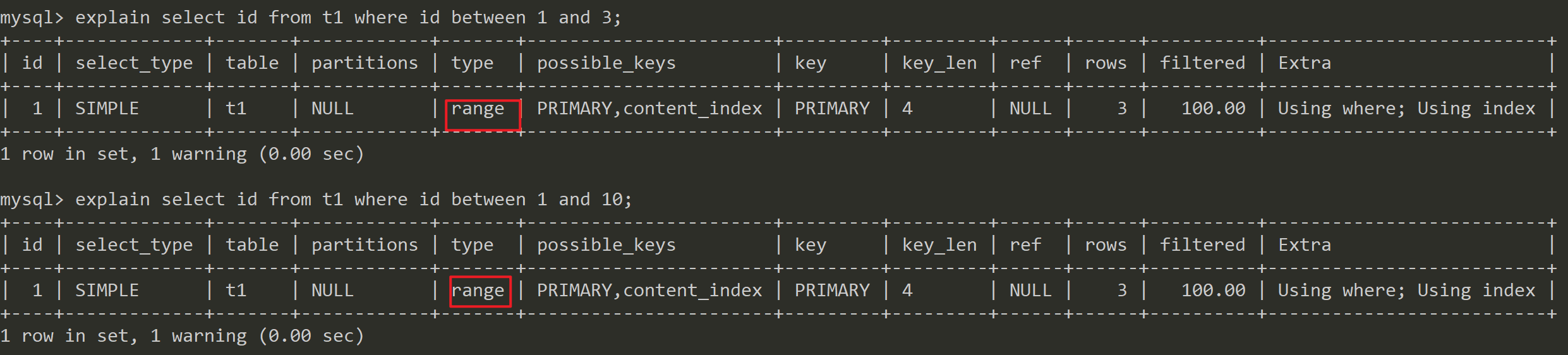Click red-boxed 'range' under the 1-and-3 query
The height and width of the screenshot is (355, 1568).
tap(478, 109)
